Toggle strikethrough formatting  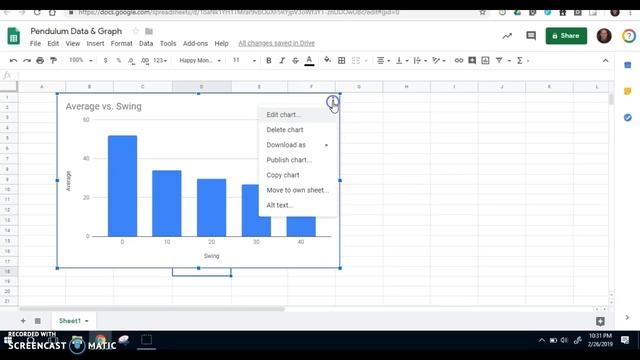pyautogui.click(x=295, y=60)
